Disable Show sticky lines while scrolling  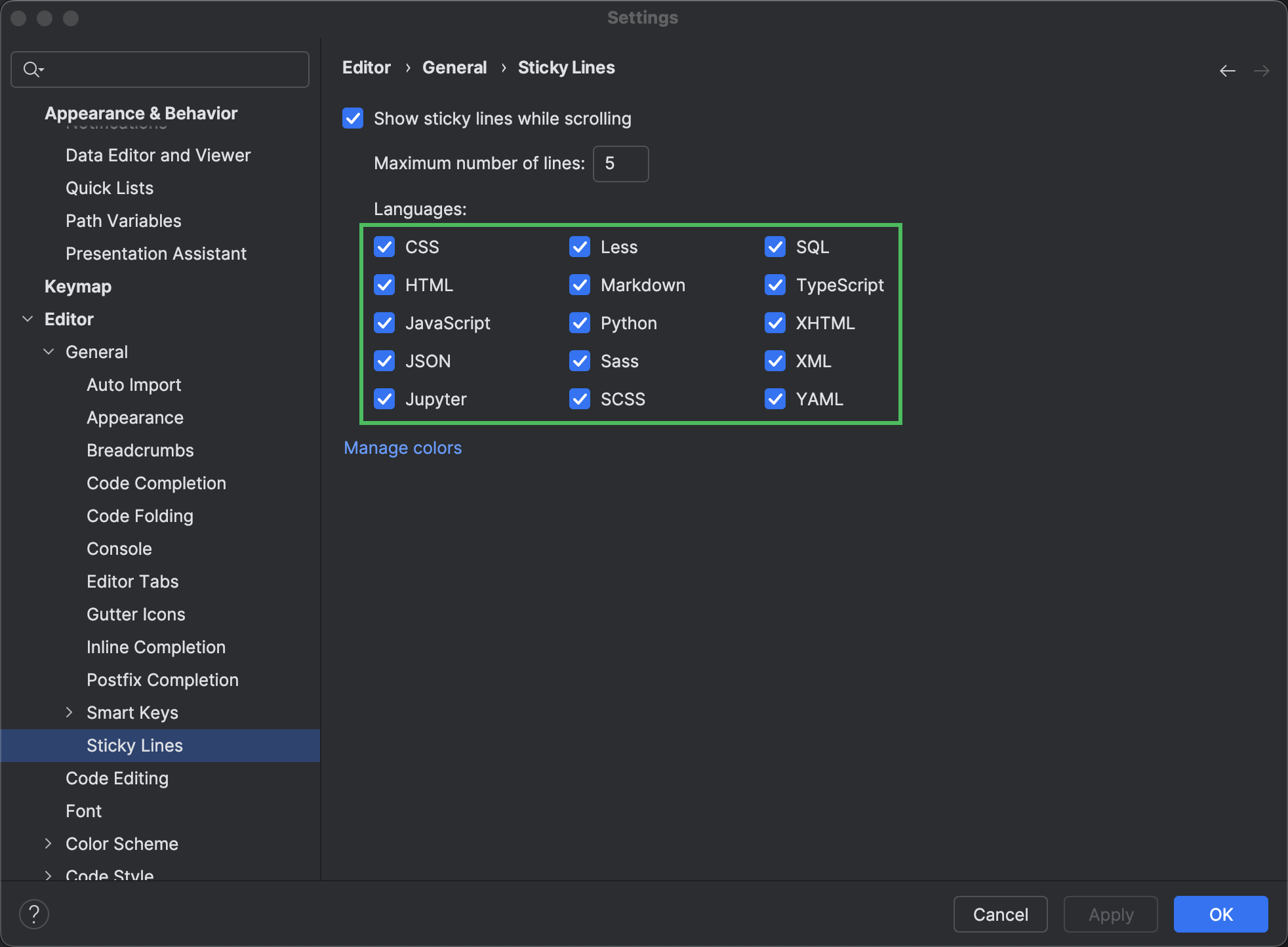pyautogui.click(x=353, y=119)
